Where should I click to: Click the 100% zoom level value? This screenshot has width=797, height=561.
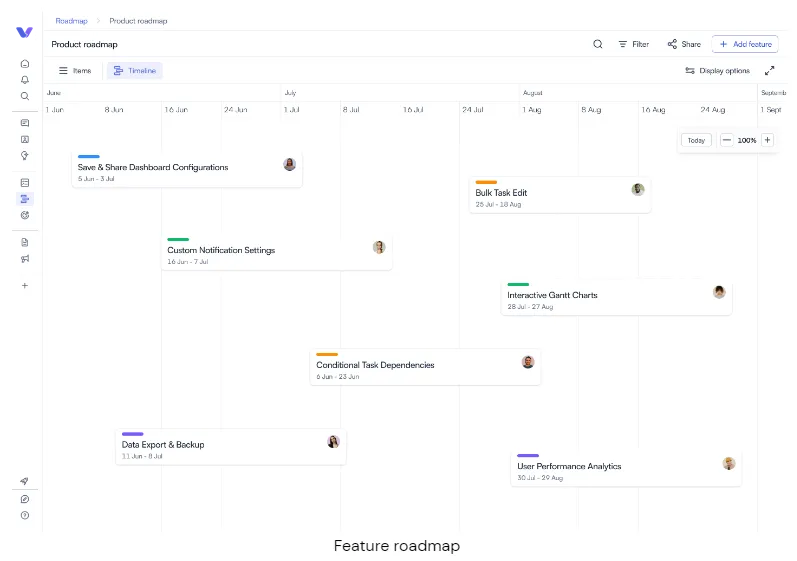click(x=747, y=140)
